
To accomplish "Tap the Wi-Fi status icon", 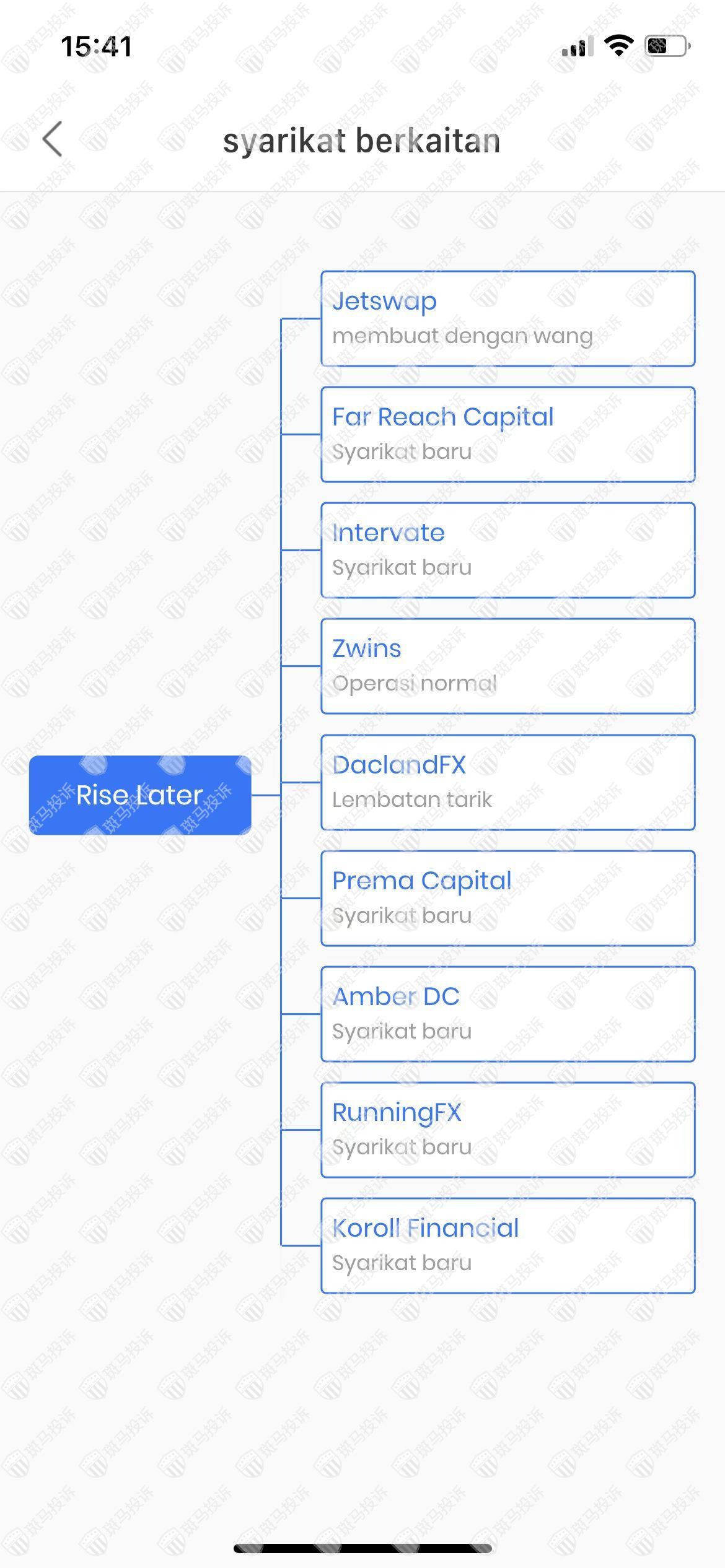I will 618,45.
